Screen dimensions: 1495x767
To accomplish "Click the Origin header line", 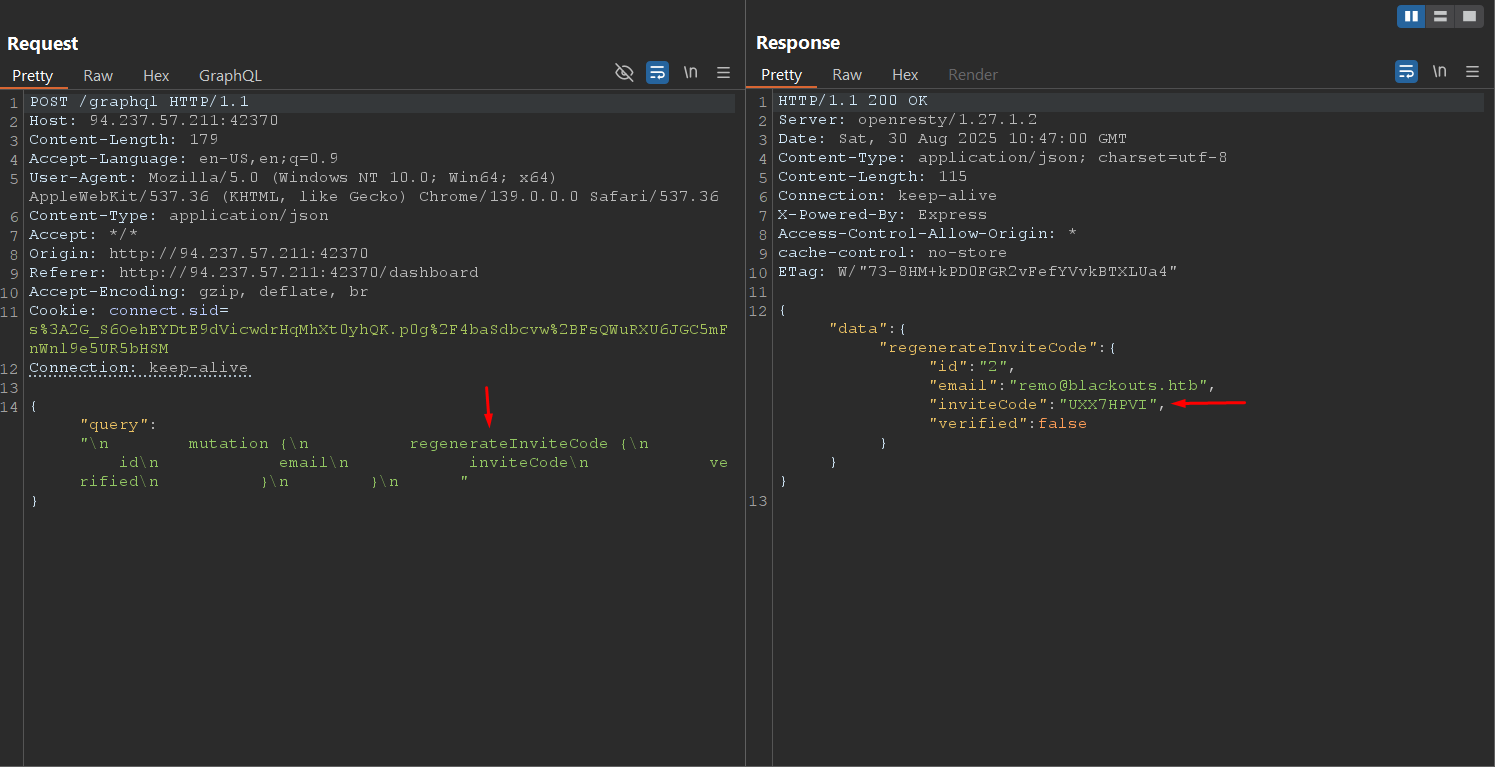I will (199, 254).
